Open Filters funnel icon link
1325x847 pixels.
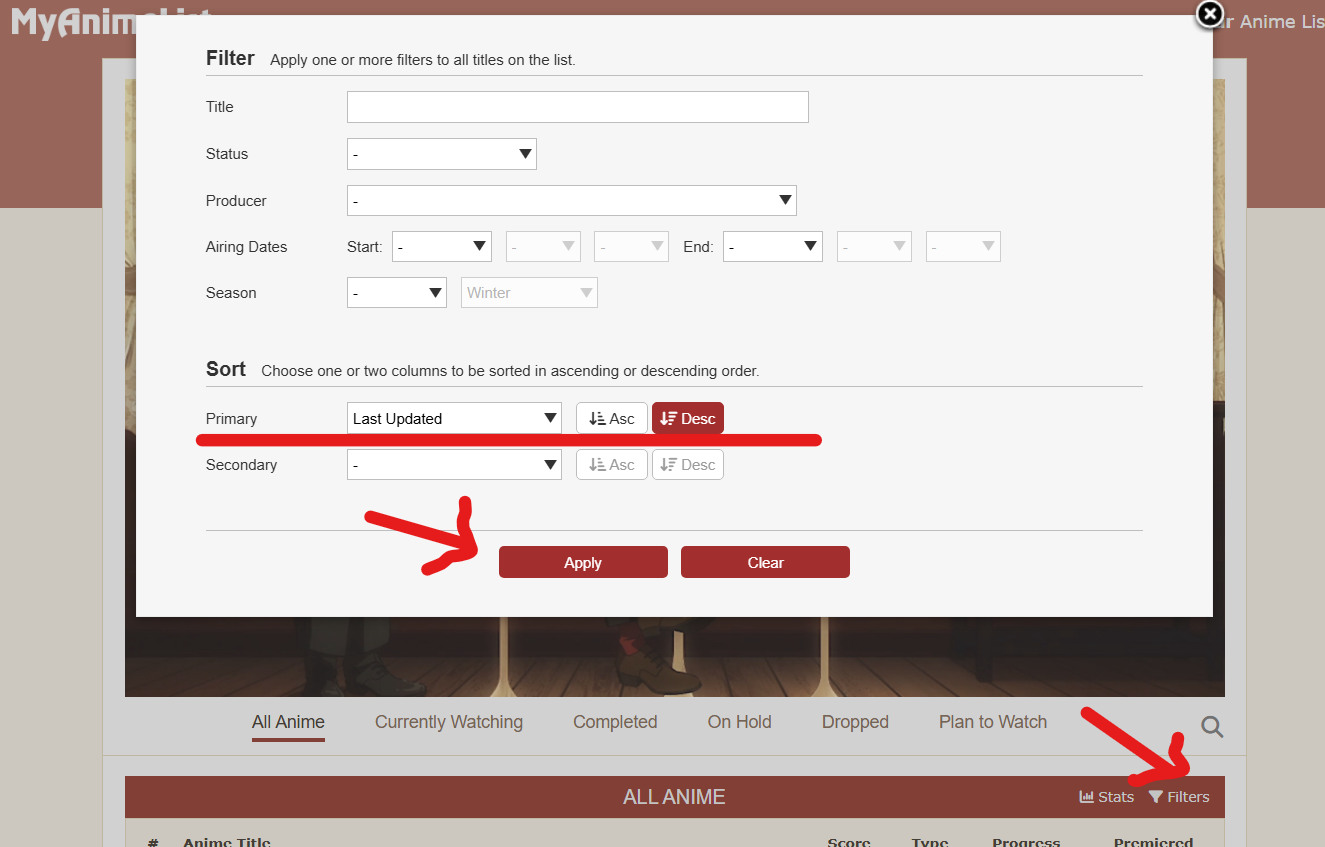(1179, 797)
